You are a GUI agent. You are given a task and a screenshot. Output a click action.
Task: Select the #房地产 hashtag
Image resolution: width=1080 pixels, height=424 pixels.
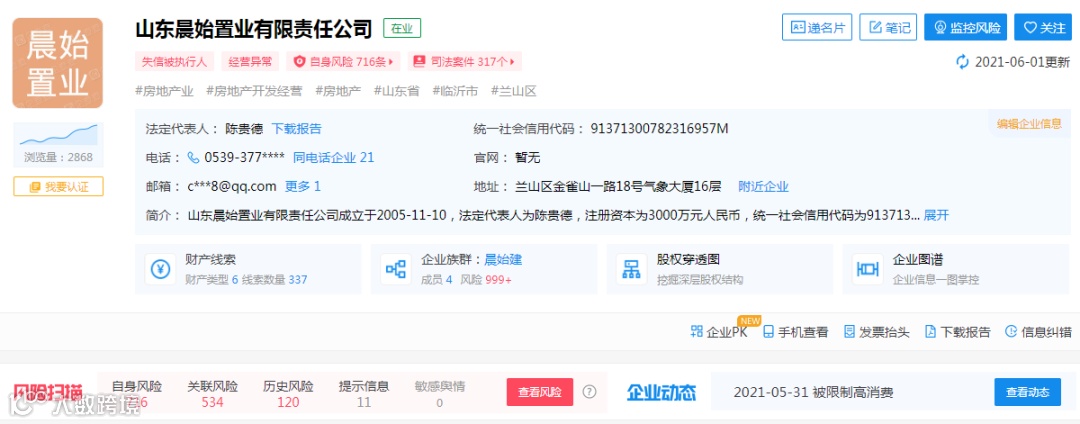coord(338,91)
